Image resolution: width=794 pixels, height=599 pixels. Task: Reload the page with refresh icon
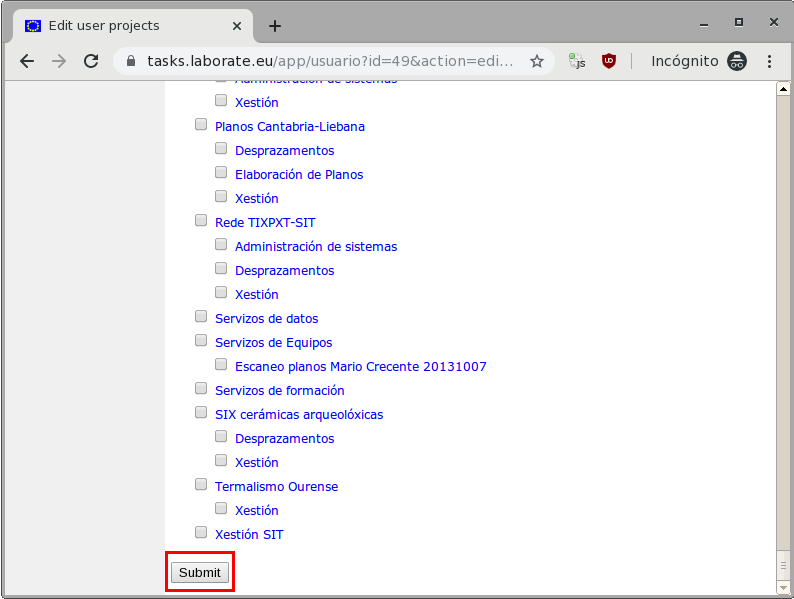[x=91, y=61]
